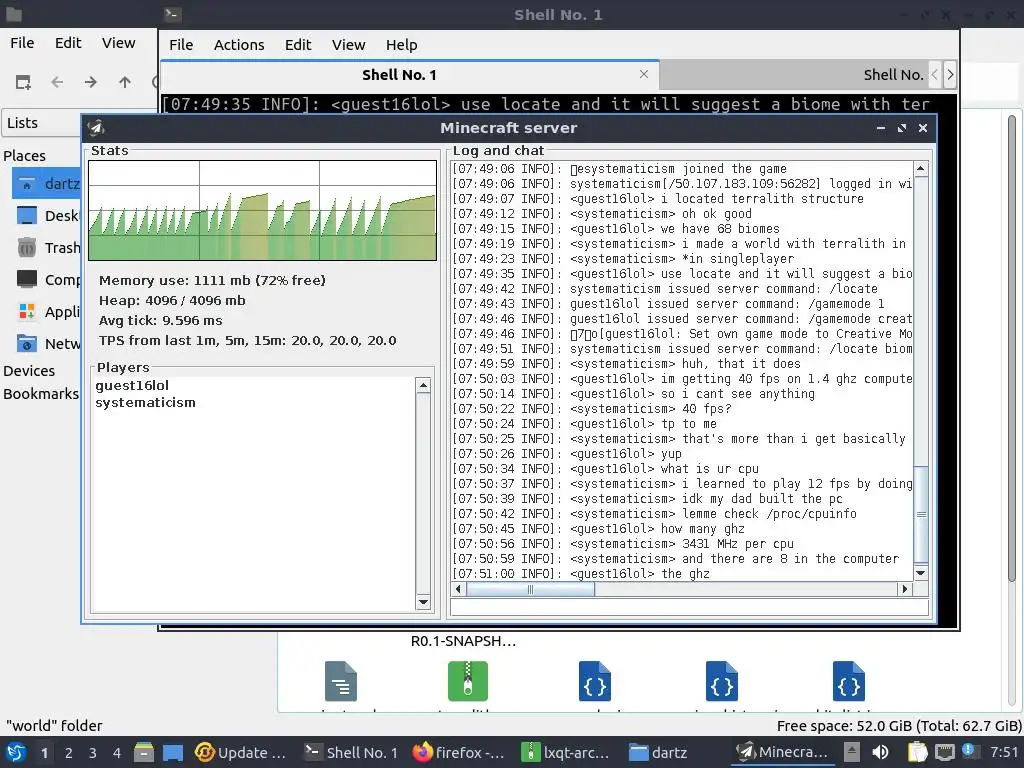Open File menu in the file manager

[x=22, y=43]
